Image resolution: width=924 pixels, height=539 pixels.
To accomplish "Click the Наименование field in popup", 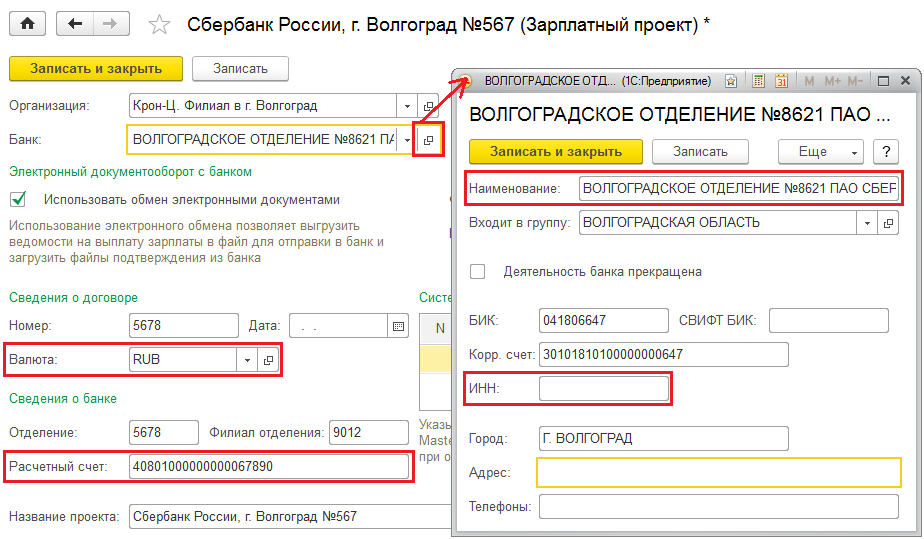I will tap(739, 189).
